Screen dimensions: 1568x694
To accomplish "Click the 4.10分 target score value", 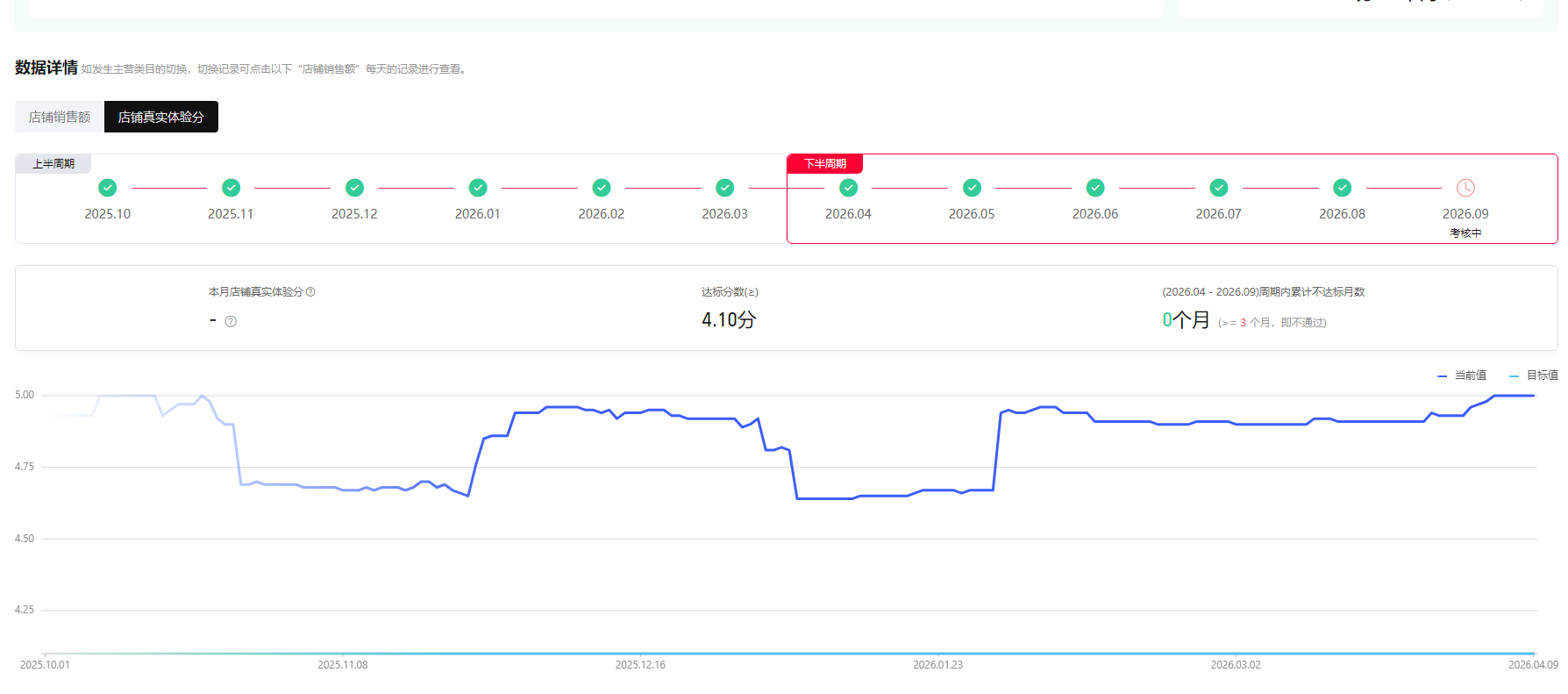I will [729, 320].
